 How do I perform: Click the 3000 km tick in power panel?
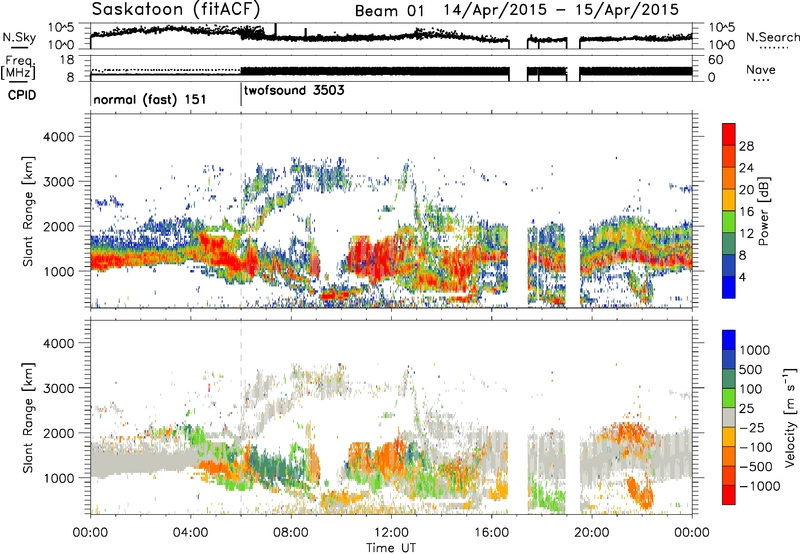tap(58, 182)
